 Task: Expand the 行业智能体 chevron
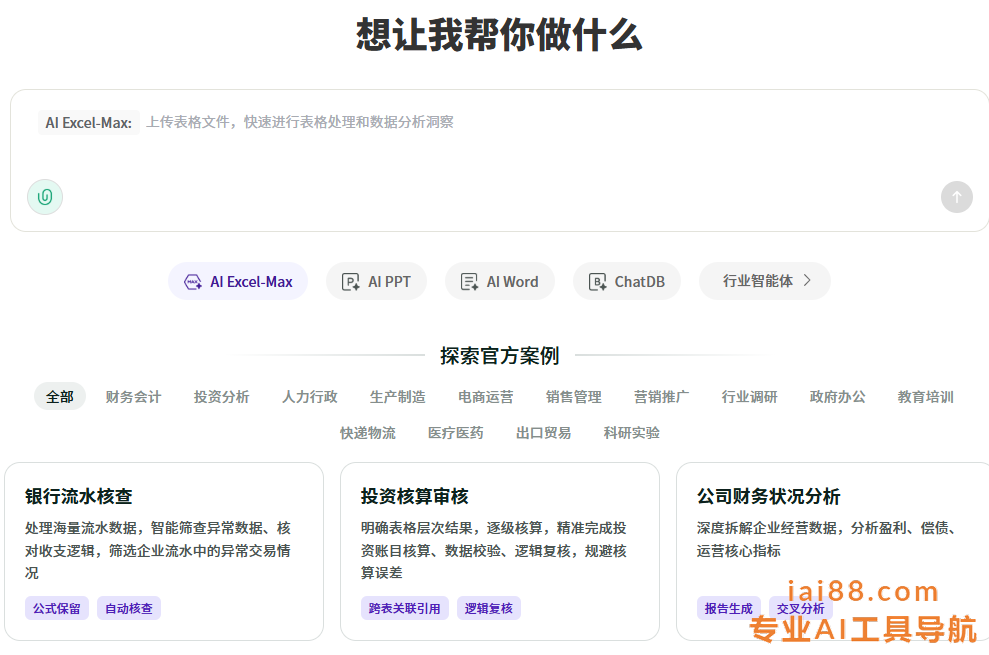(807, 280)
